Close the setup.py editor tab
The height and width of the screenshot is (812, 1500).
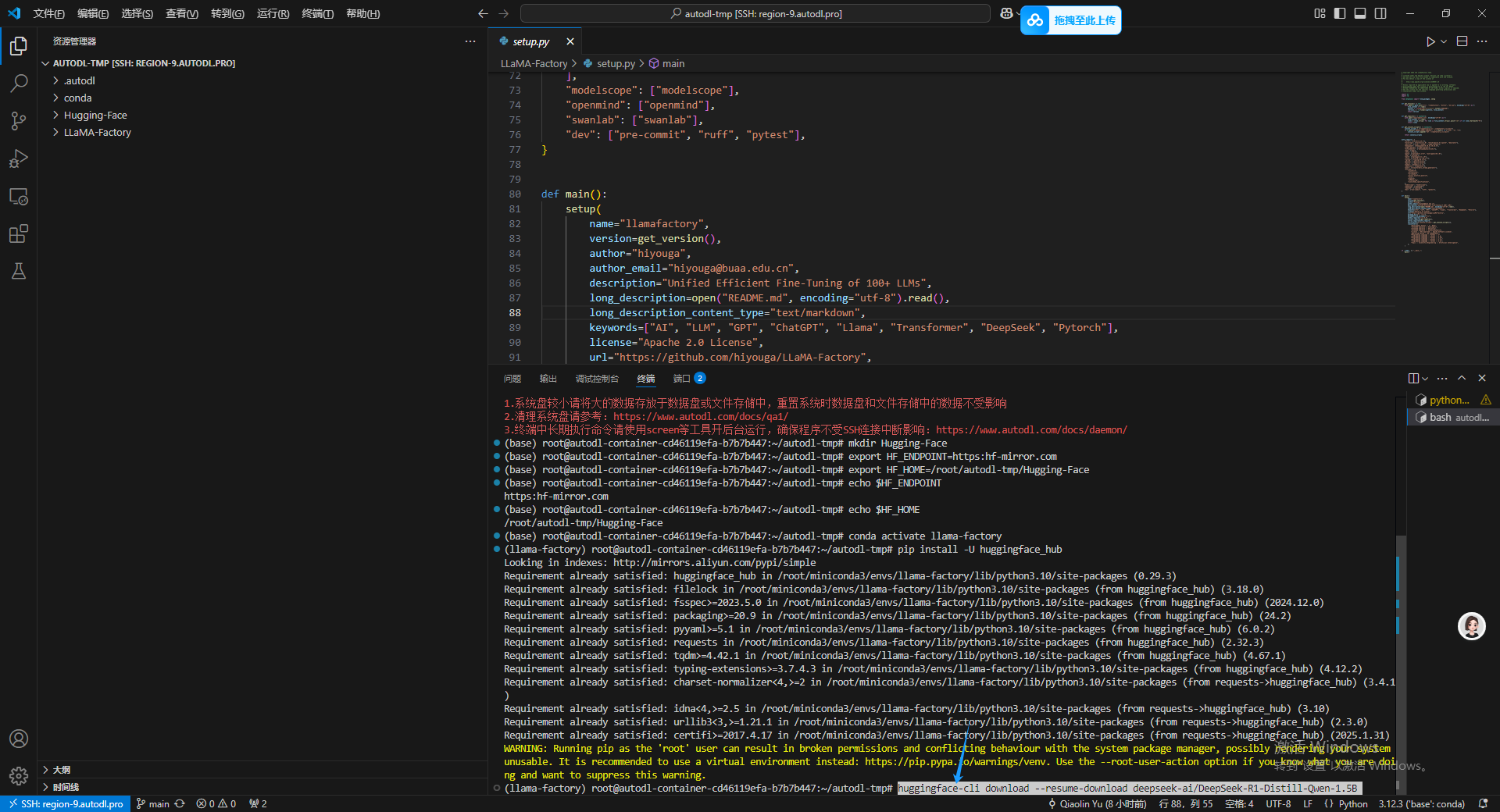570,41
